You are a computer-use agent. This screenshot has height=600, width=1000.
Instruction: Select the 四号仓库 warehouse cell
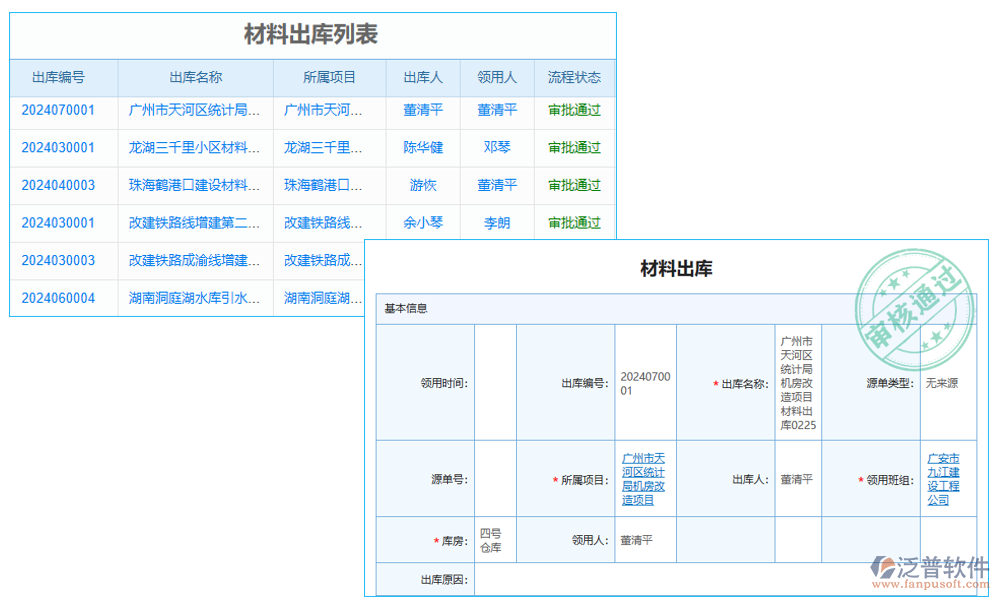coord(488,539)
